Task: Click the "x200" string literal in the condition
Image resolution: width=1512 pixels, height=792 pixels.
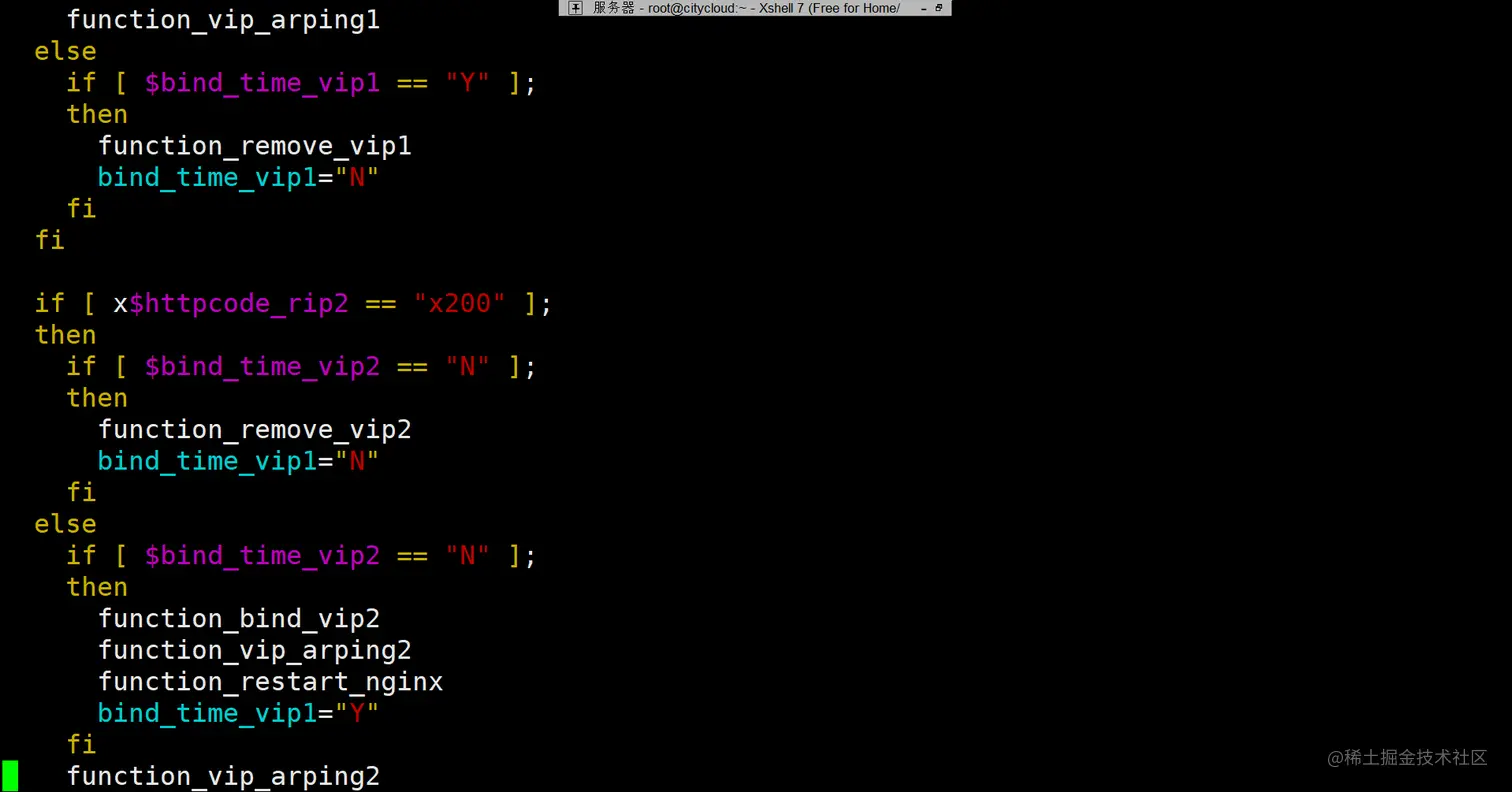Action: tap(460, 304)
